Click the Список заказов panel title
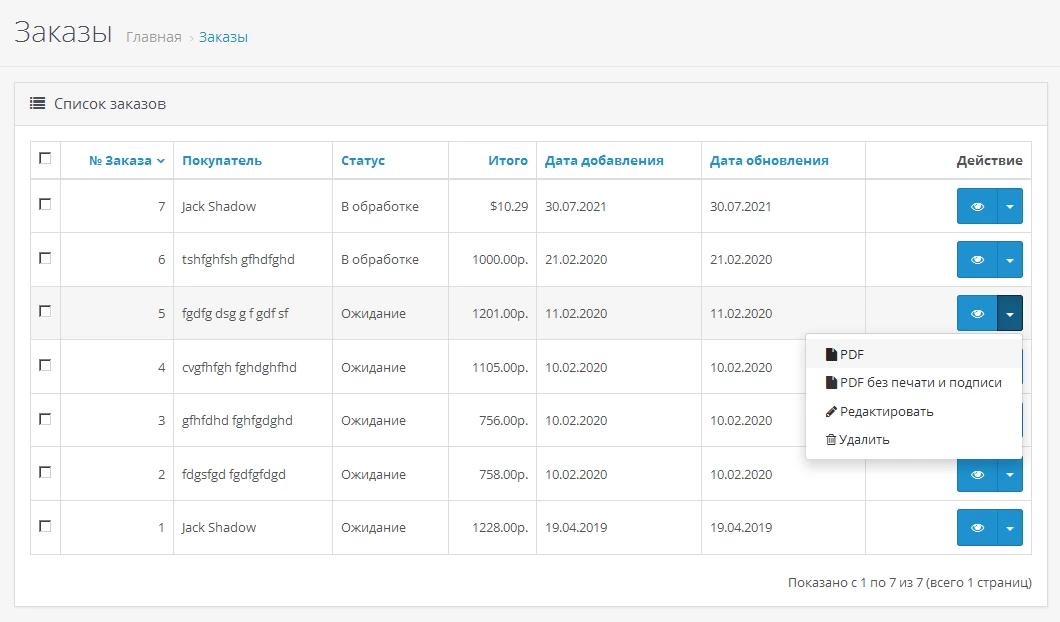 pos(110,104)
